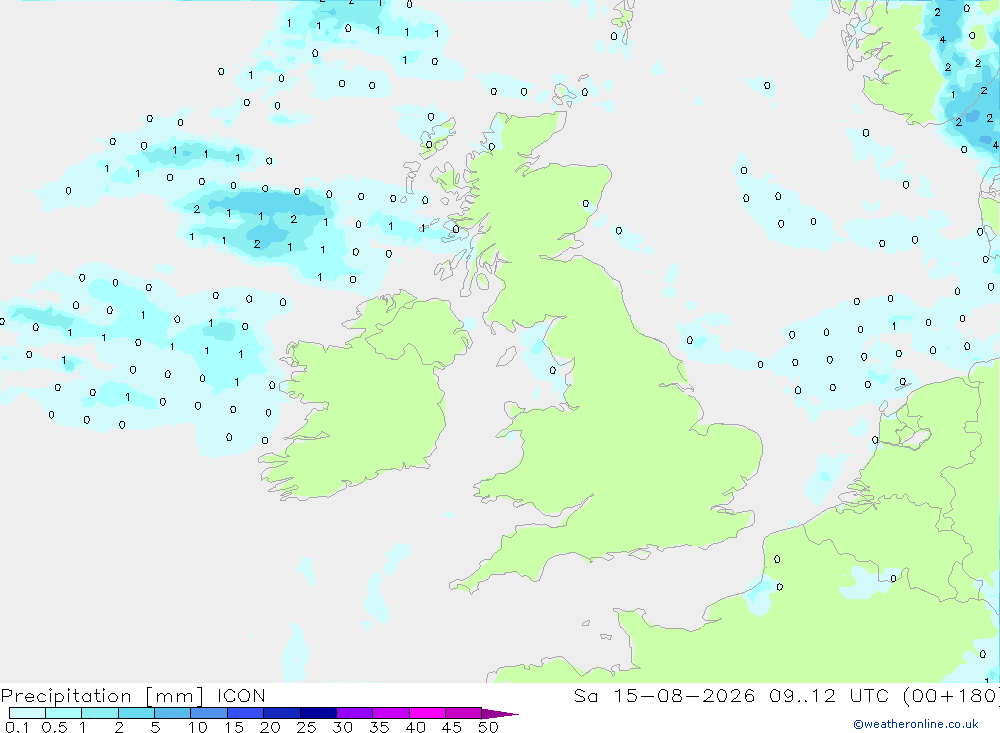Click the 0.1–0.5 mm lightest cyan legend swatch
The image size is (1000, 733).
(x=27, y=713)
